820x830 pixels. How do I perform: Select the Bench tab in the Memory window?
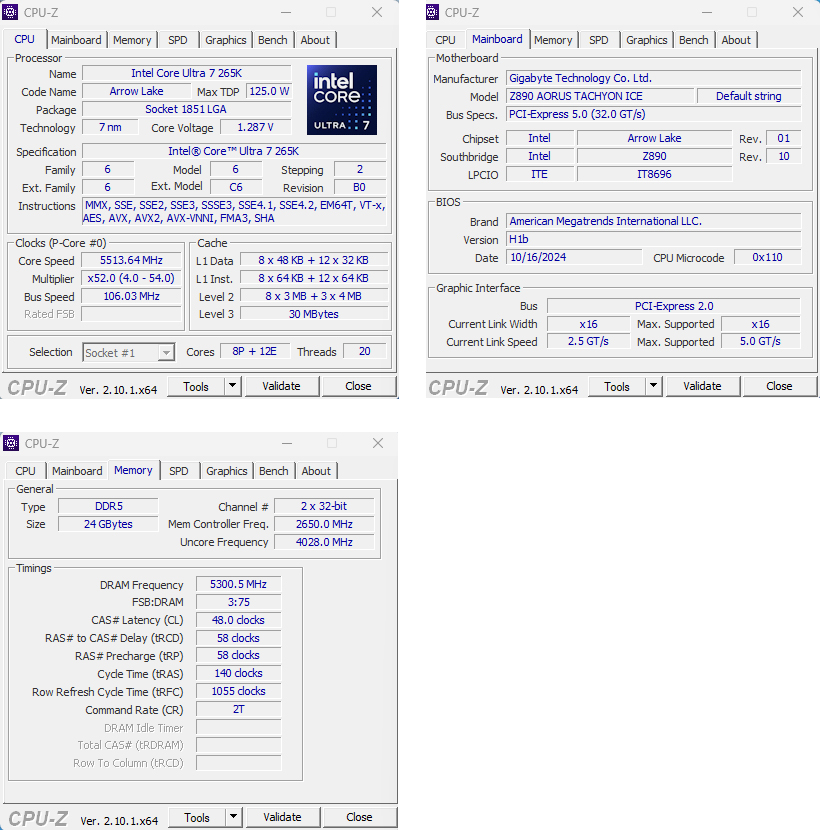(x=273, y=470)
